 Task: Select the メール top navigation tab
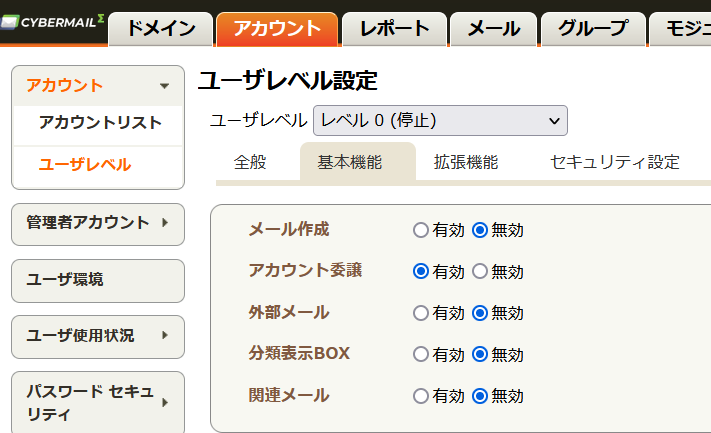(494, 29)
